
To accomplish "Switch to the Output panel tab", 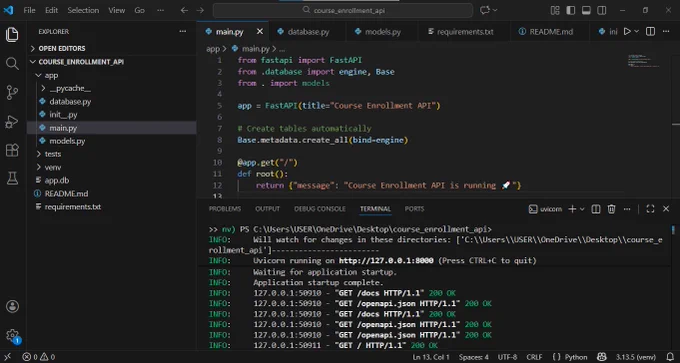I will tap(268, 209).
